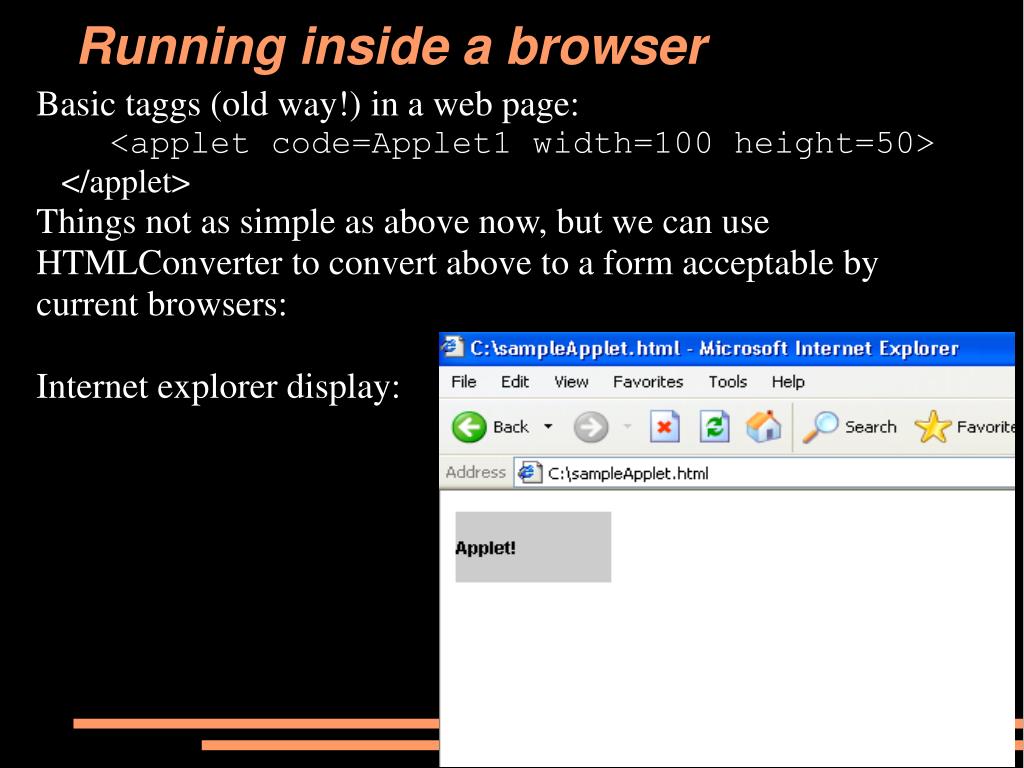Click the Back label text
This screenshot has height=768, width=1024.
[511, 427]
